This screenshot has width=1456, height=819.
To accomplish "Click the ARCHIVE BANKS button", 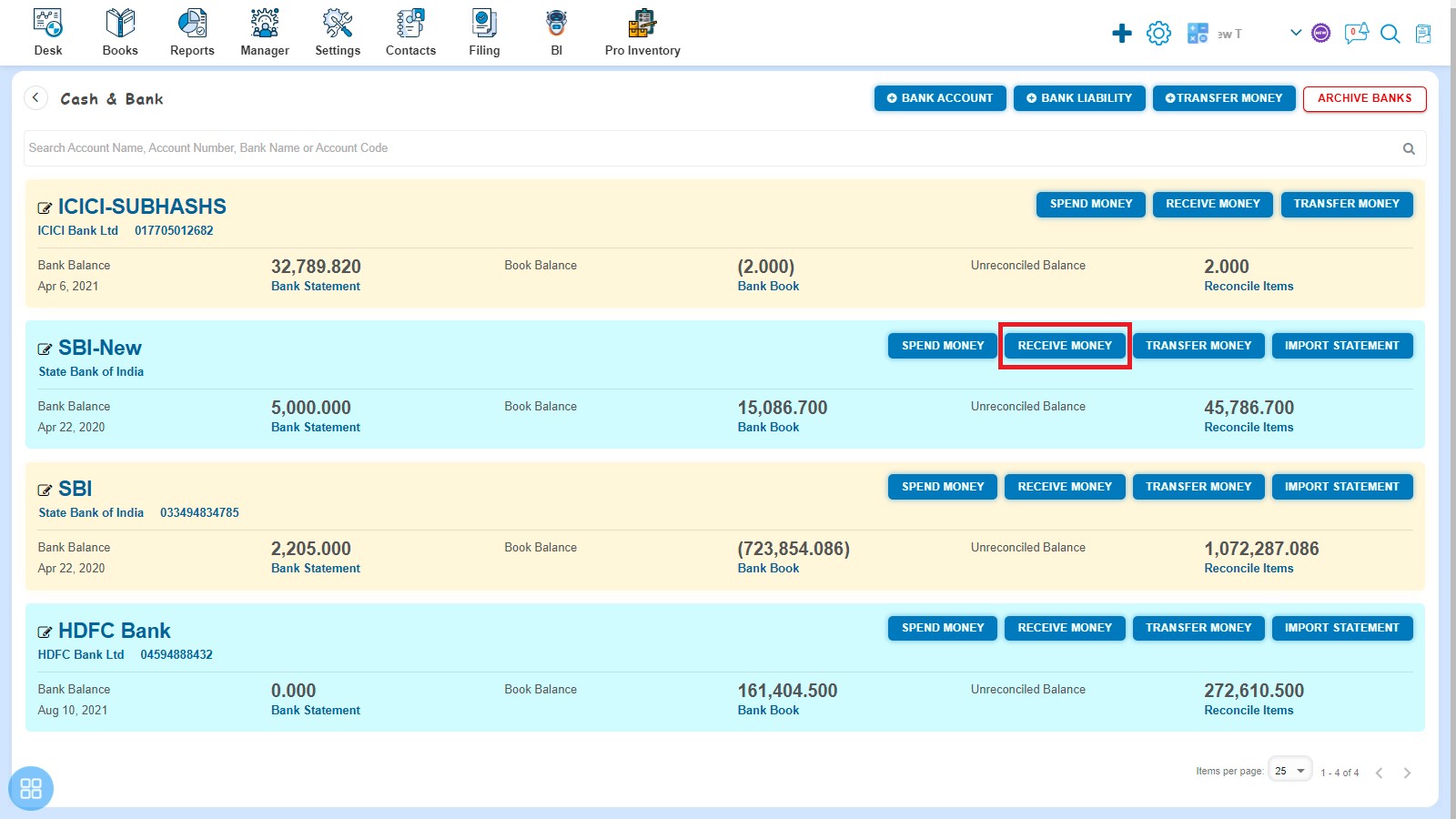I will click(x=1364, y=98).
